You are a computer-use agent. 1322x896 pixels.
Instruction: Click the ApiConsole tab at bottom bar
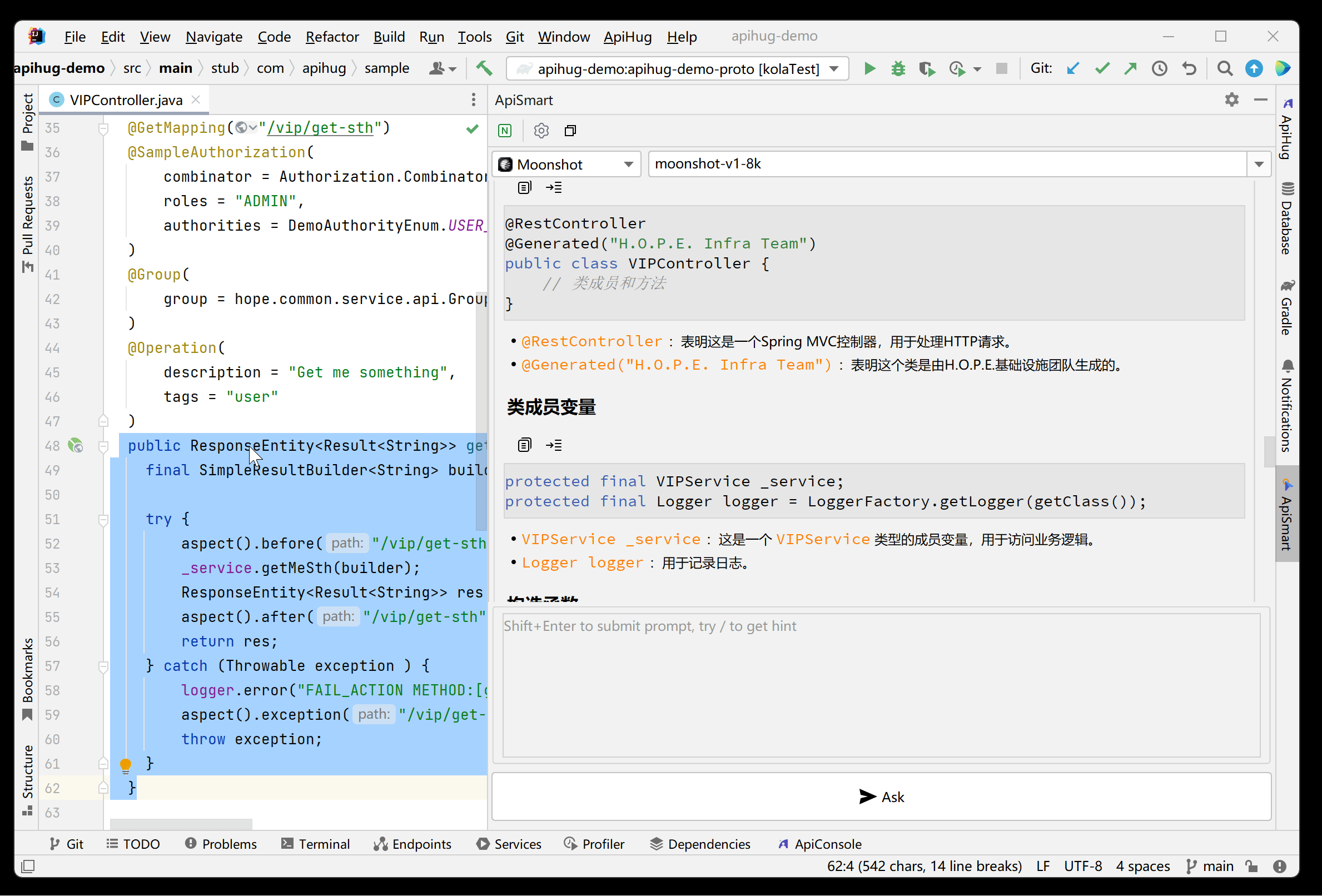tap(828, 844)
